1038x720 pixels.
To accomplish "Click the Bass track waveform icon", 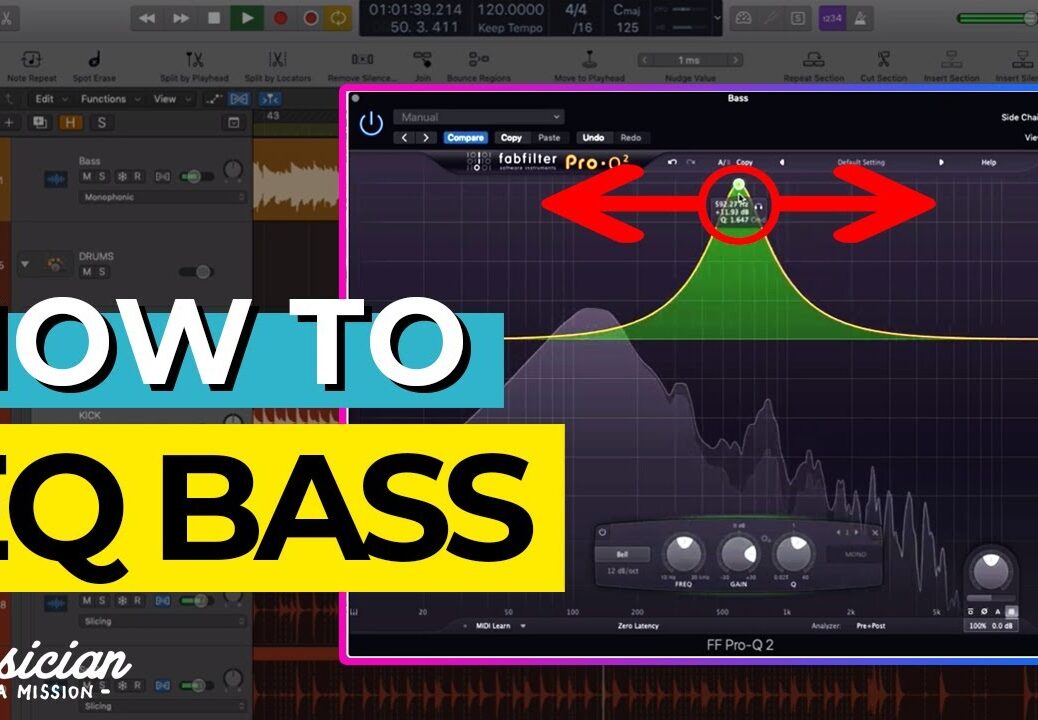I will coord(56,179).
